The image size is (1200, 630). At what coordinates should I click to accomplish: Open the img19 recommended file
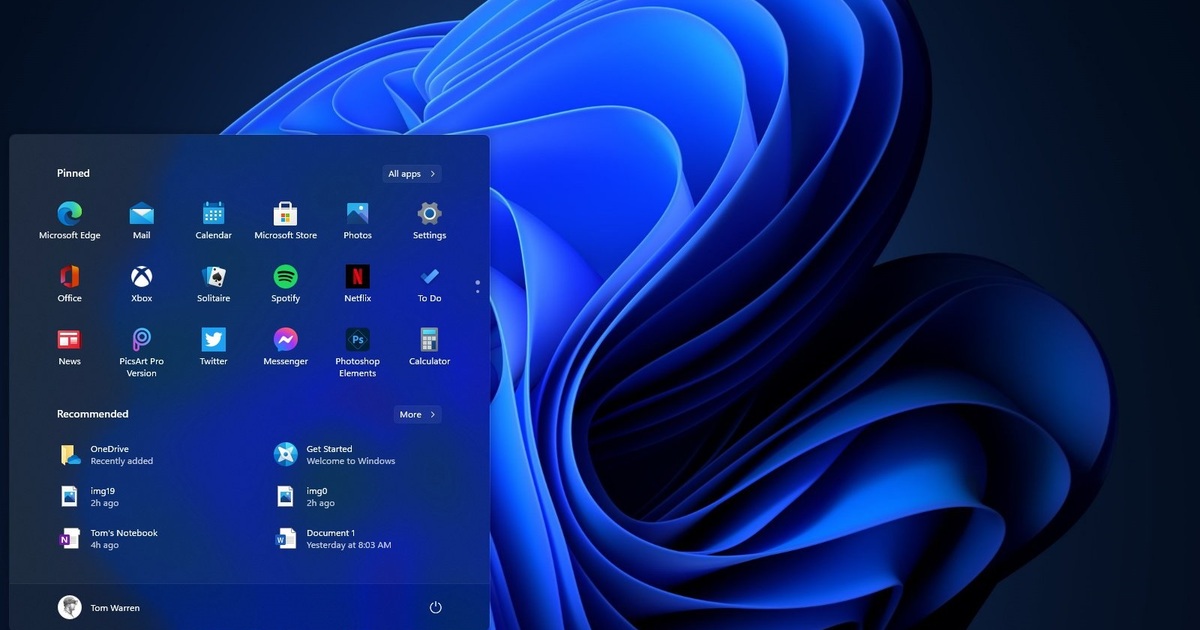(89, 497)
